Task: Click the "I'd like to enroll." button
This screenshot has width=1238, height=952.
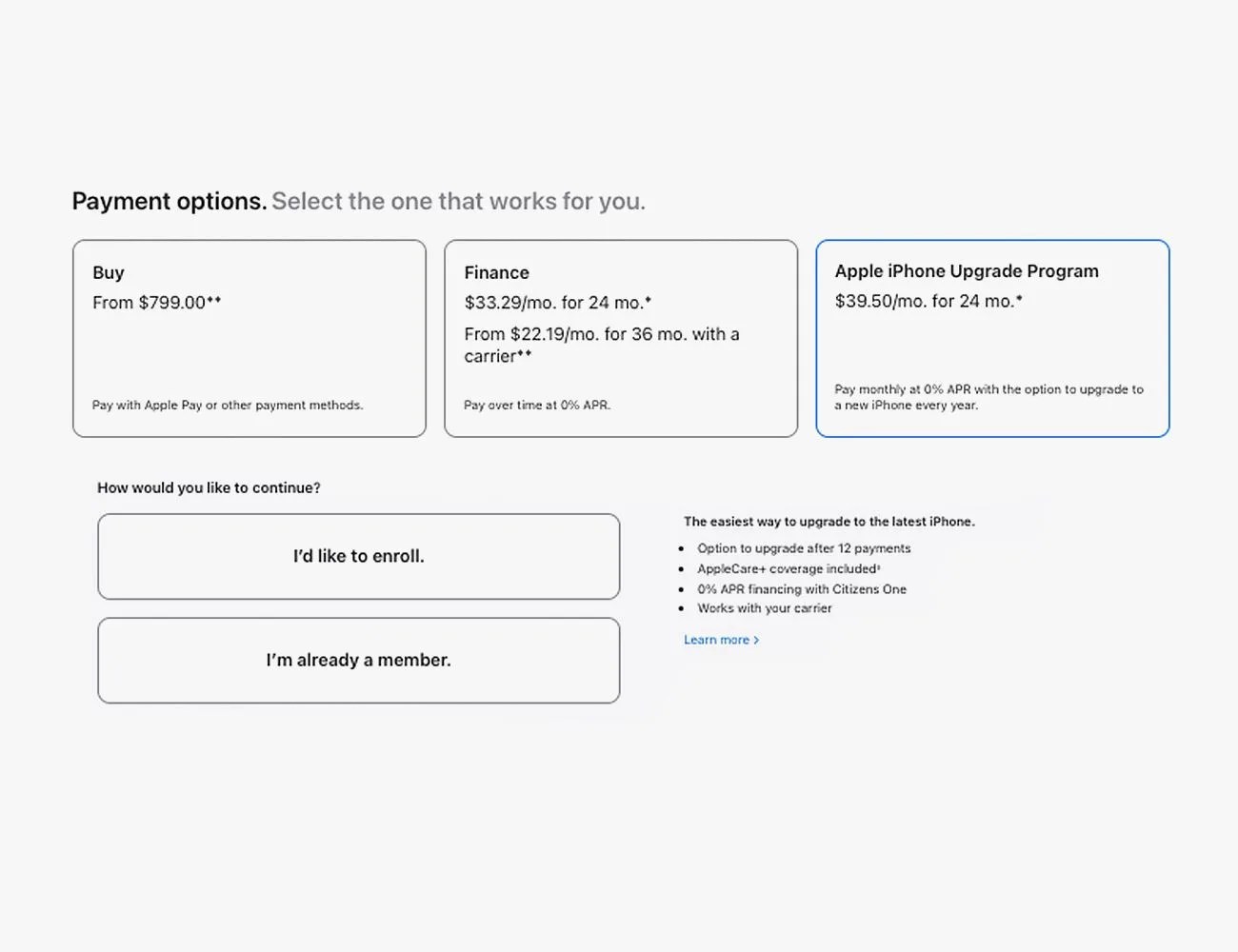Action: [358, 557]
